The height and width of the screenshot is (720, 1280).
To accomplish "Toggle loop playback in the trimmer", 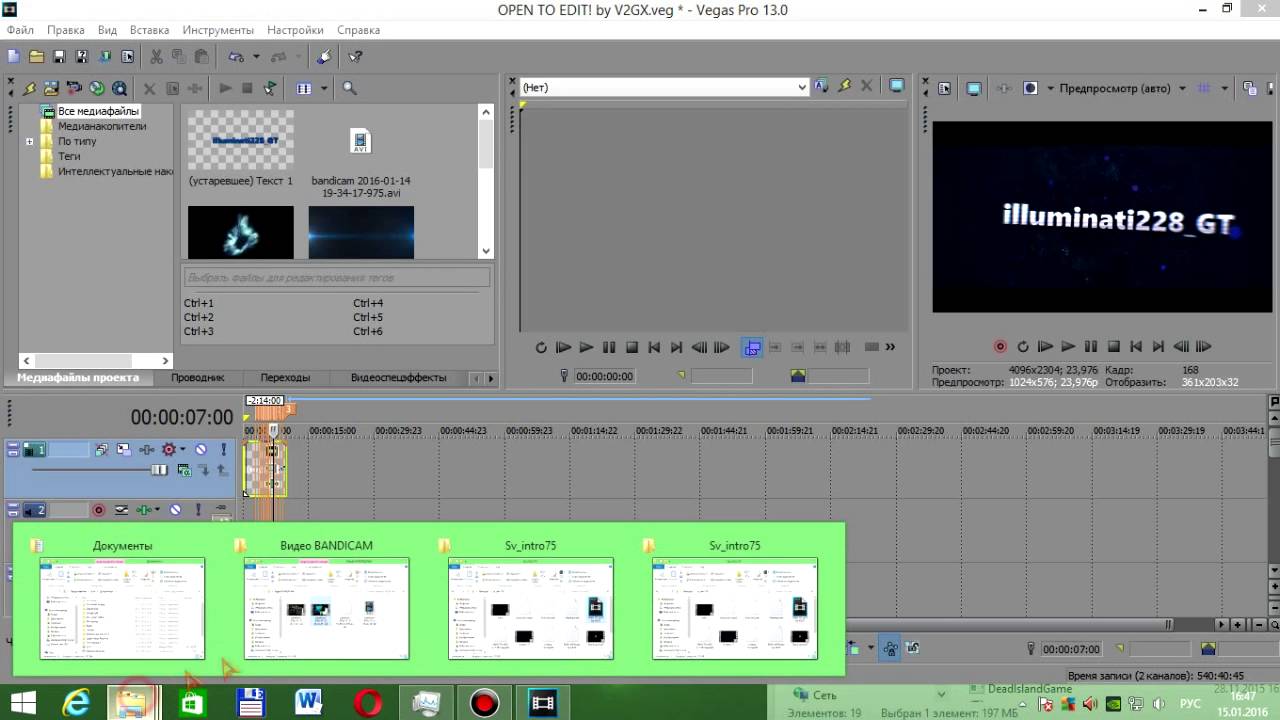I will click(541, 347).
